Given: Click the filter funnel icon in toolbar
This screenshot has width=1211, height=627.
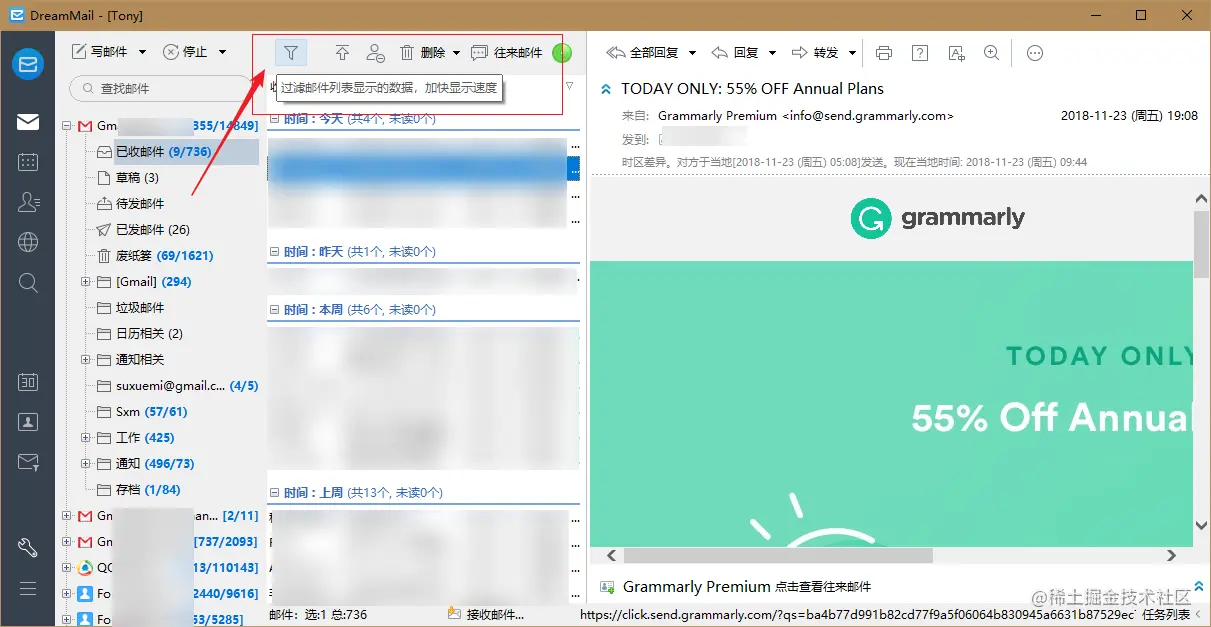Looking at the screenshot, I should (x=291, y=52).
